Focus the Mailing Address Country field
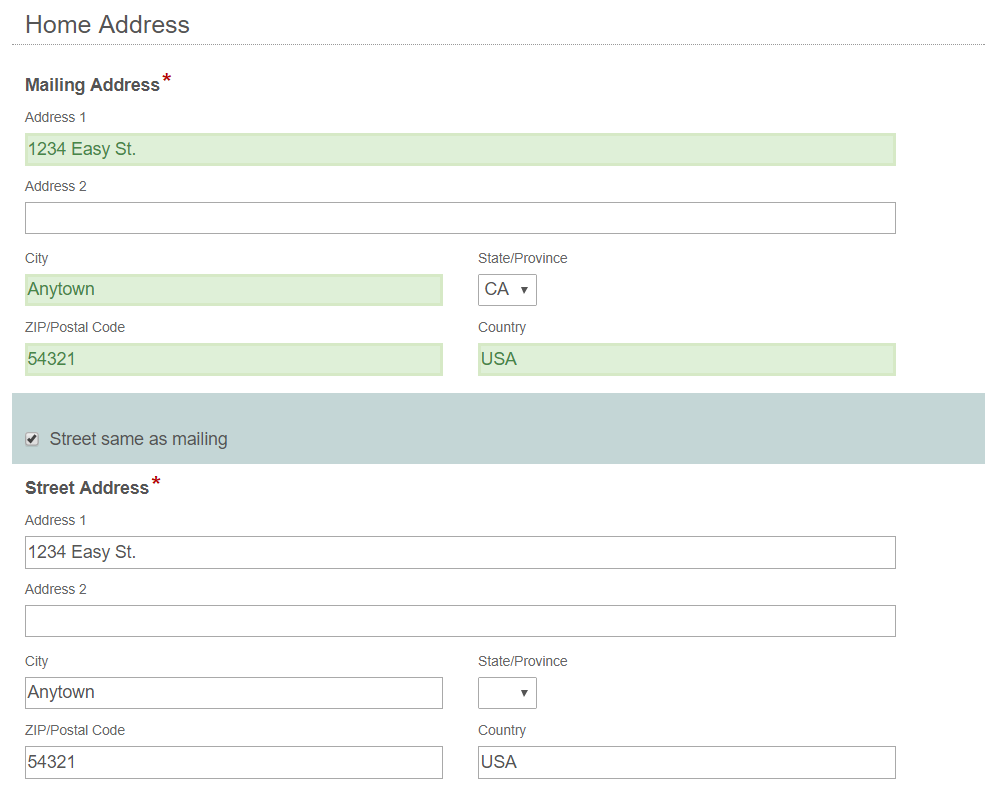998x810 pixels. tap(686, 359)
